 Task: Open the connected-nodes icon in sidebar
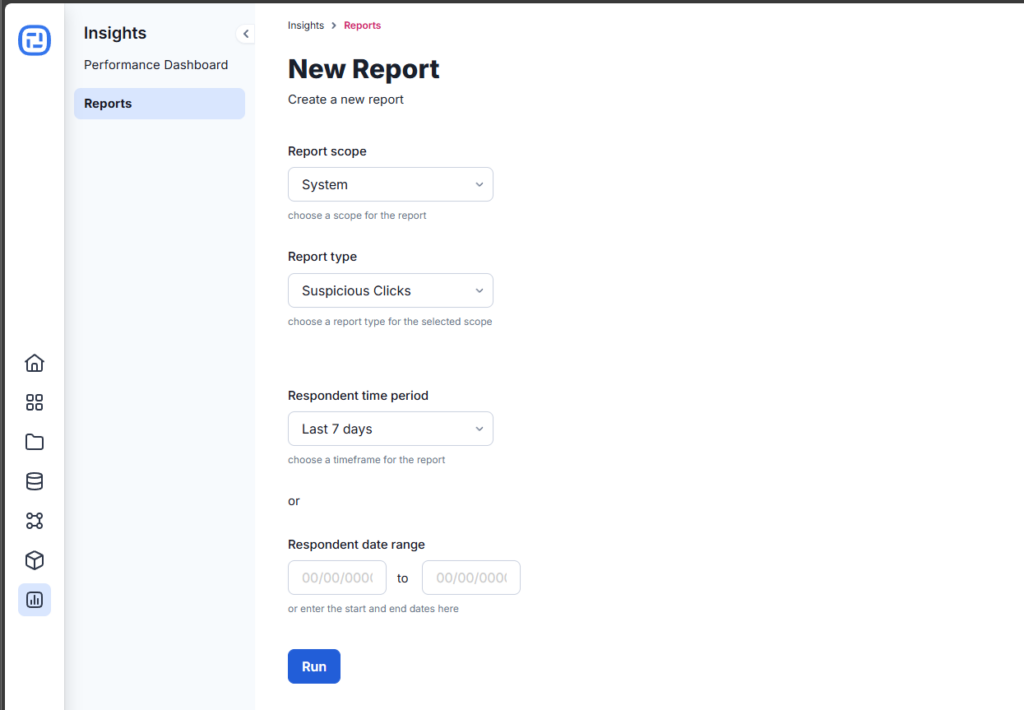(34, 521)
